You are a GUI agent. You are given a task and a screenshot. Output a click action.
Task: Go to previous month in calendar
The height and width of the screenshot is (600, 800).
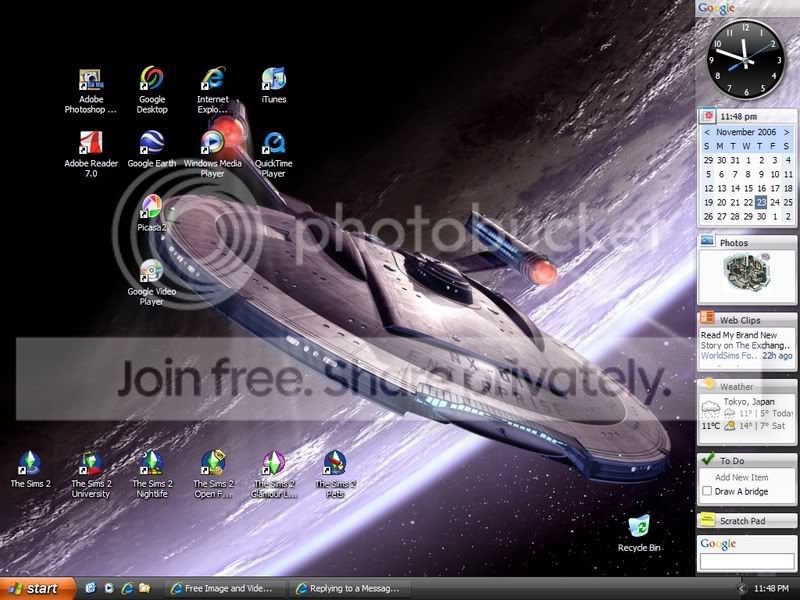707,132
